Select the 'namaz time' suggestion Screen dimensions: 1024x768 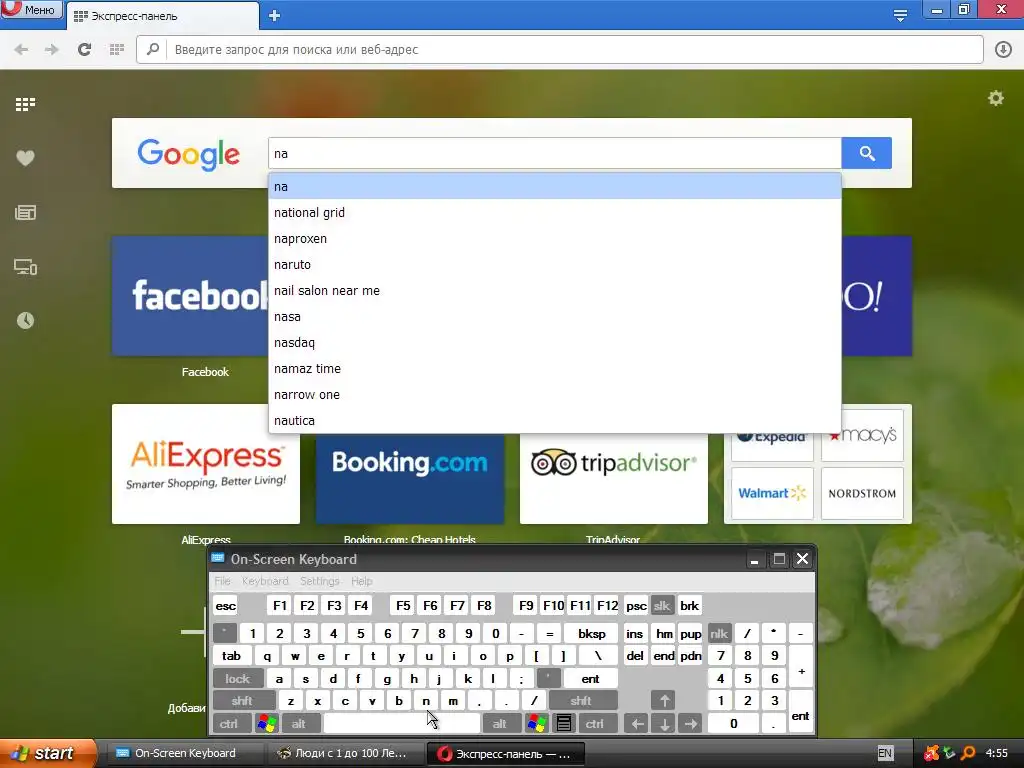(554, 369)
